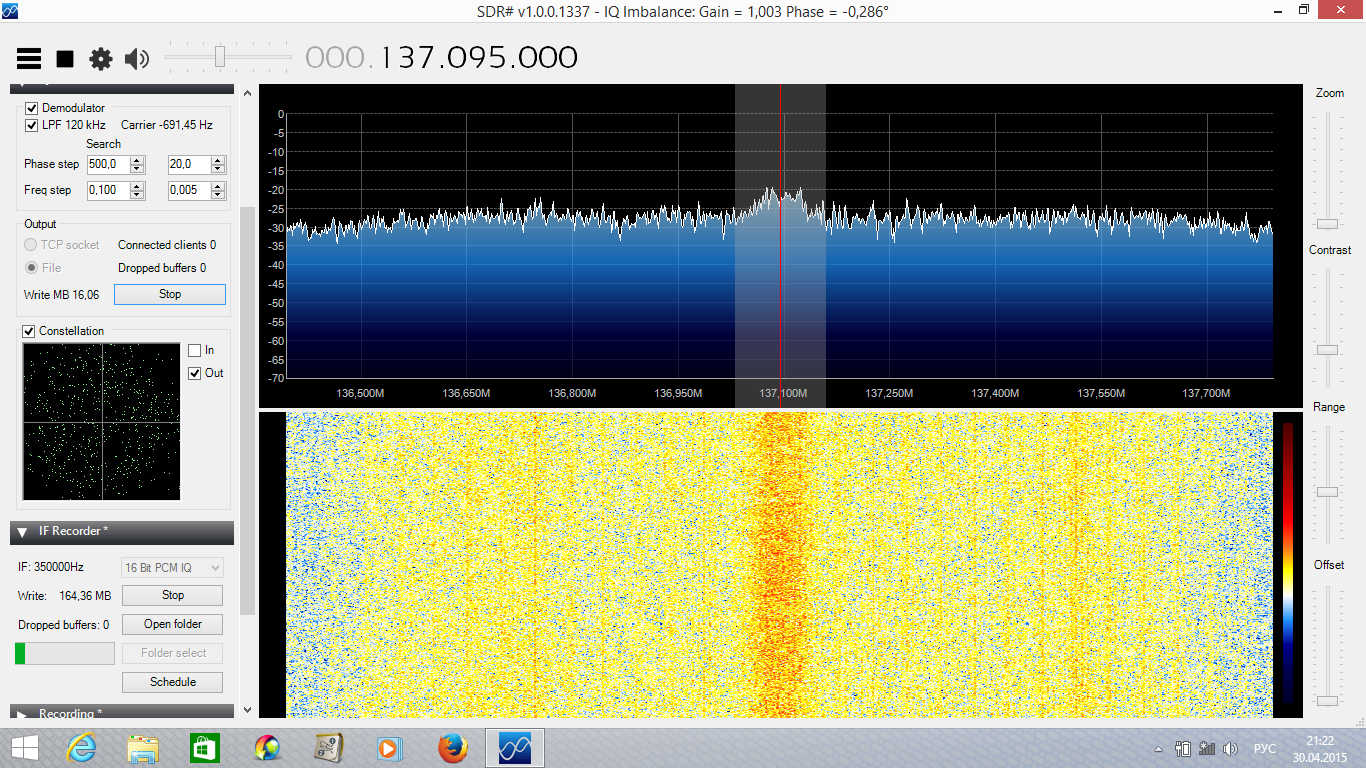
Task: Launch Windows Media Player from the taskbar
Action: (x=390, y=748)
